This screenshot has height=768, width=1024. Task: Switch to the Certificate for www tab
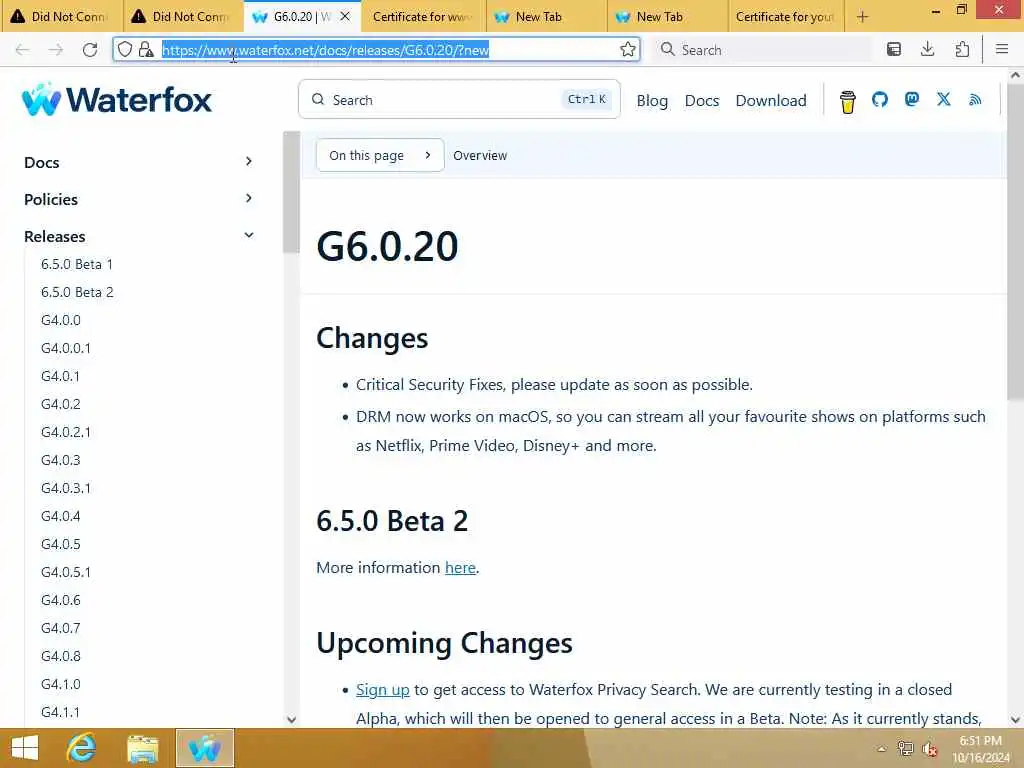pos(423,16)
